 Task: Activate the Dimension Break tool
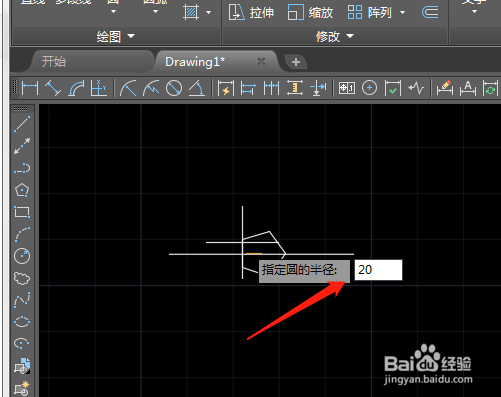tap(318, 89)
